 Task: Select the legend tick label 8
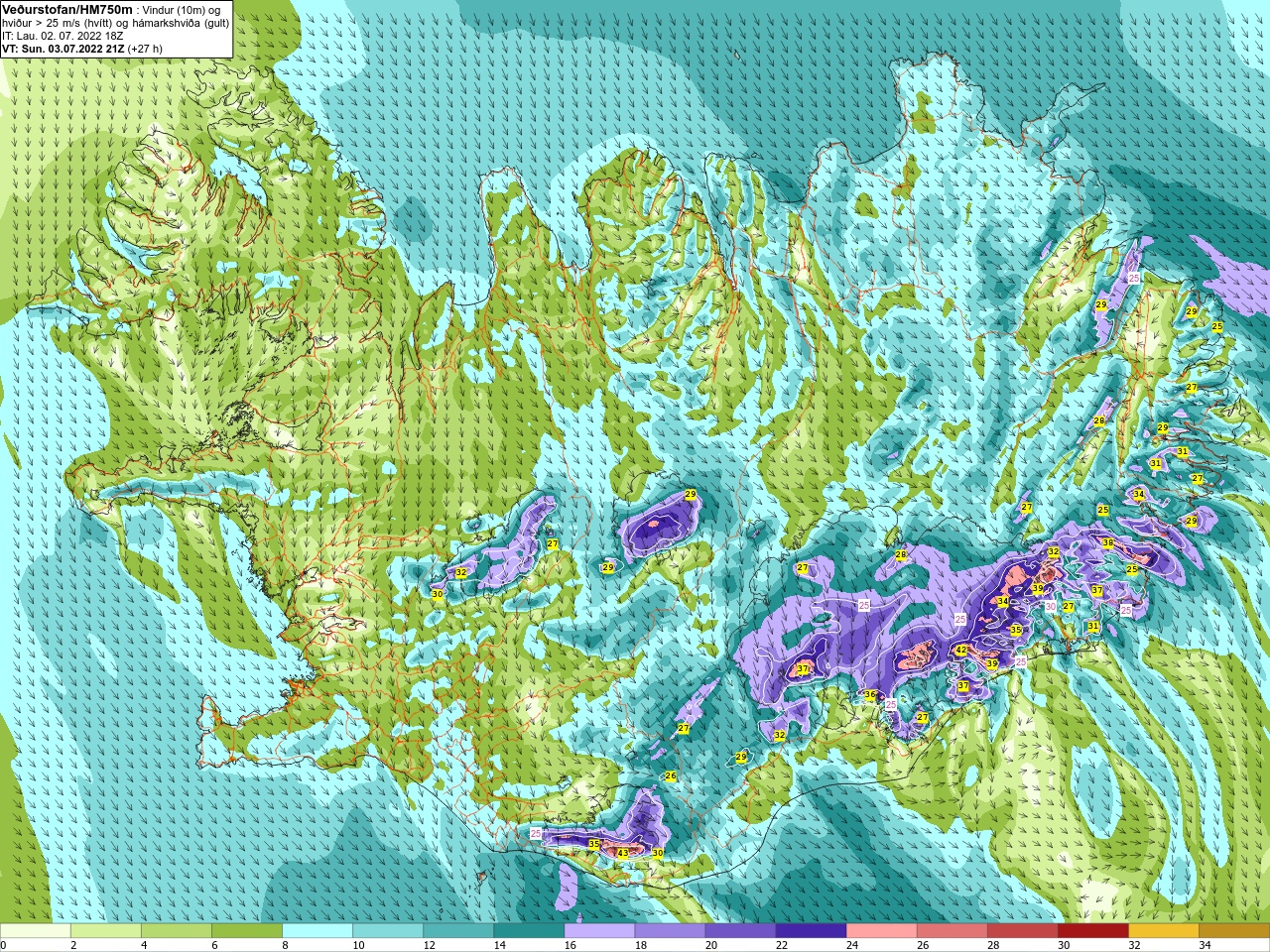tap(285, 945)
